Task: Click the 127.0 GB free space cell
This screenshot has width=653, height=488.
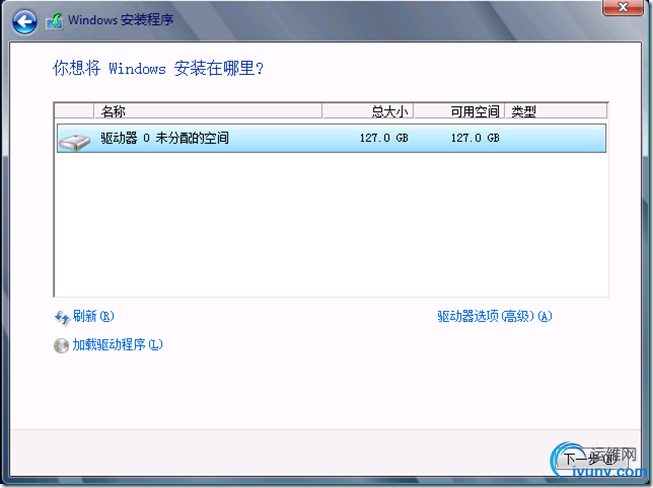Action: point(475,138)
